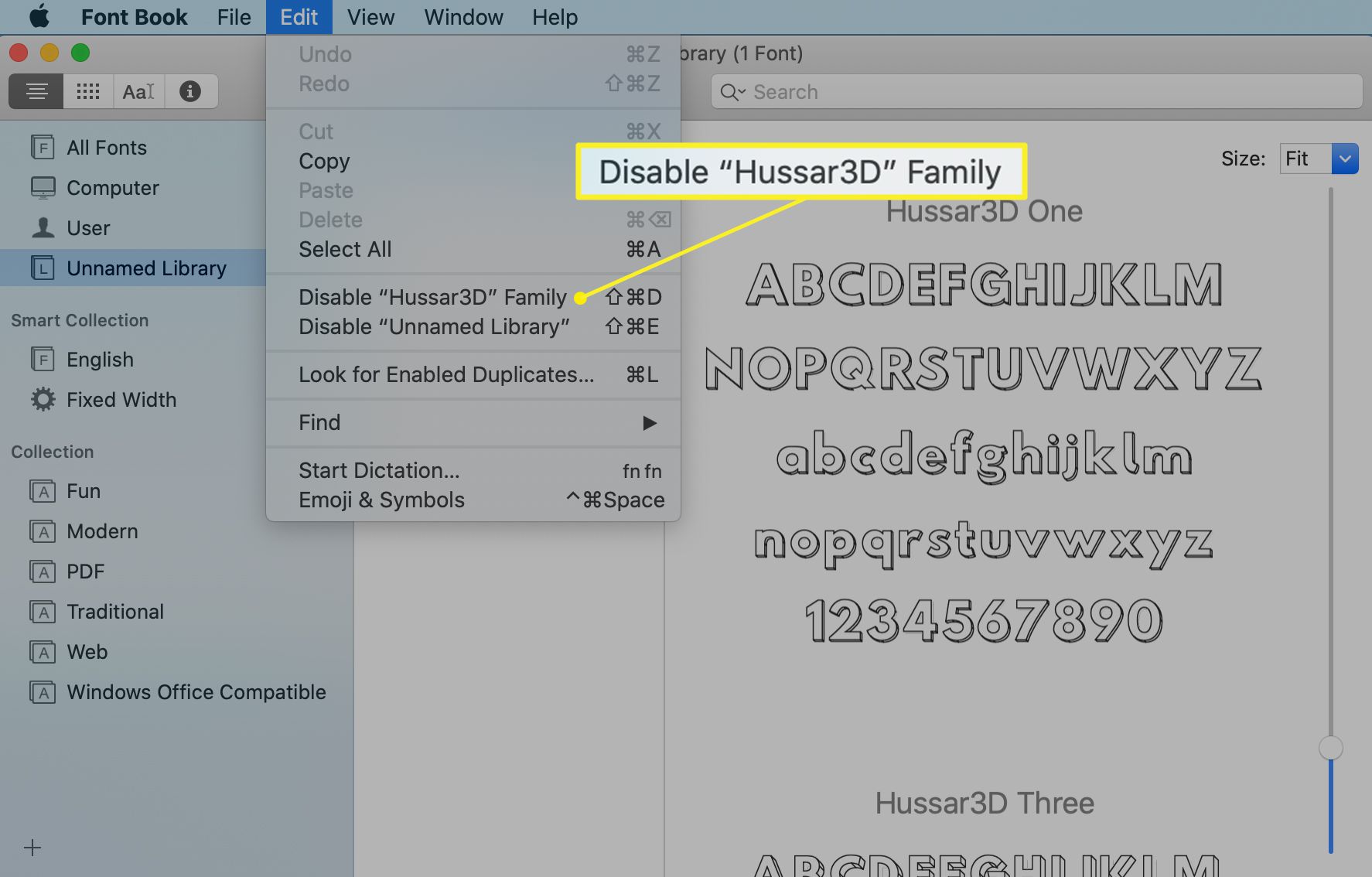This screenshot has width=1372, height=877.
Task: Switch to custom text preview icon
Action: 139,91
